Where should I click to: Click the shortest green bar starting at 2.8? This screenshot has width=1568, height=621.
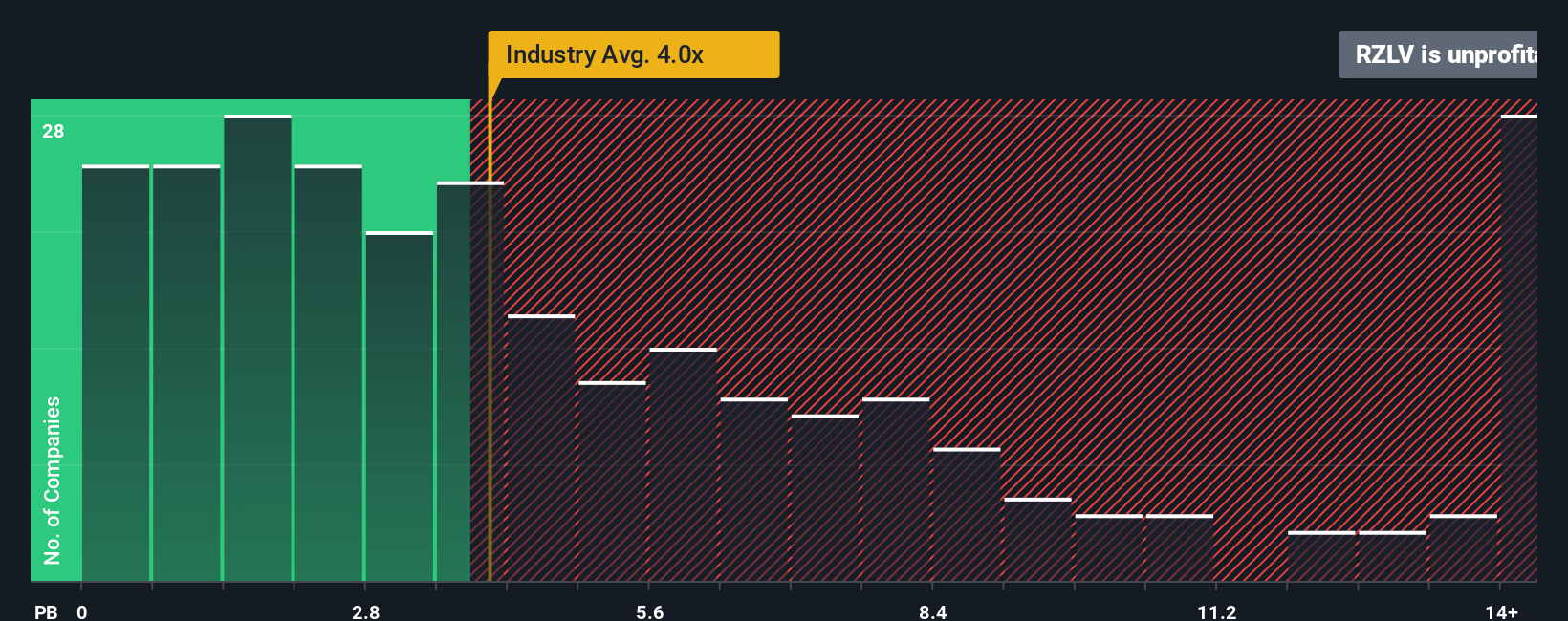[399, 406]
